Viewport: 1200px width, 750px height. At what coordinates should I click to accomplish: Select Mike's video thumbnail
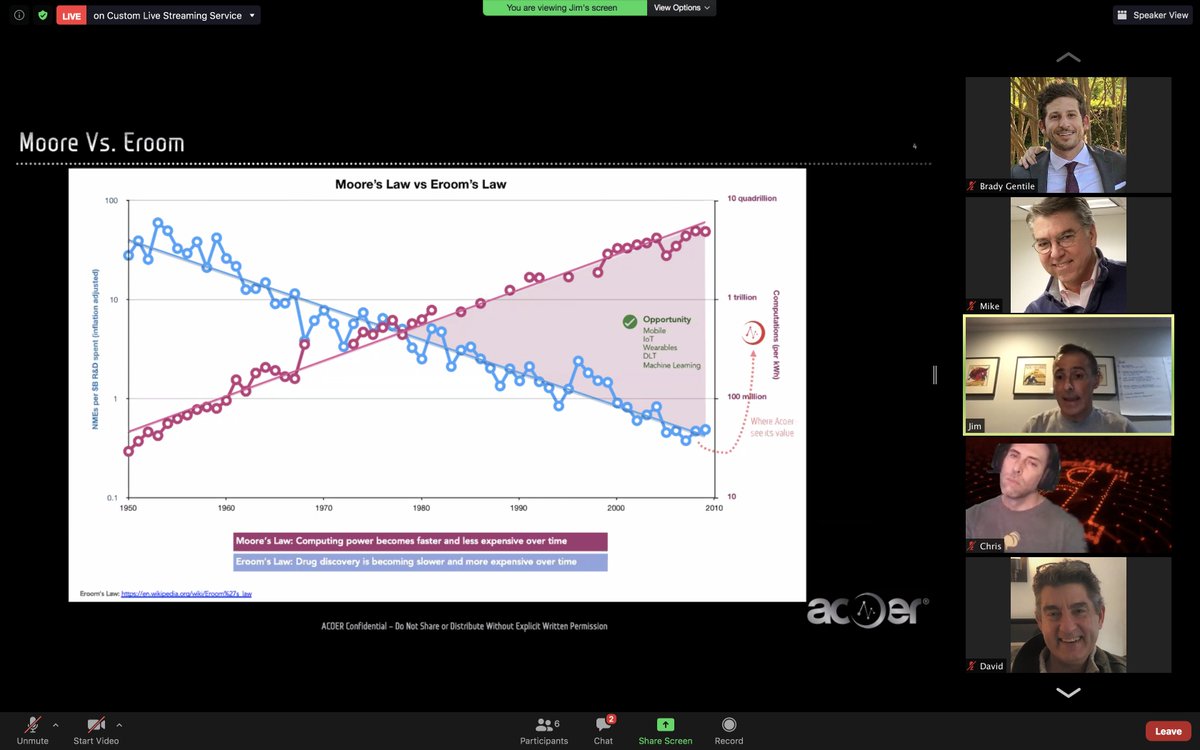pos(1068,255)
